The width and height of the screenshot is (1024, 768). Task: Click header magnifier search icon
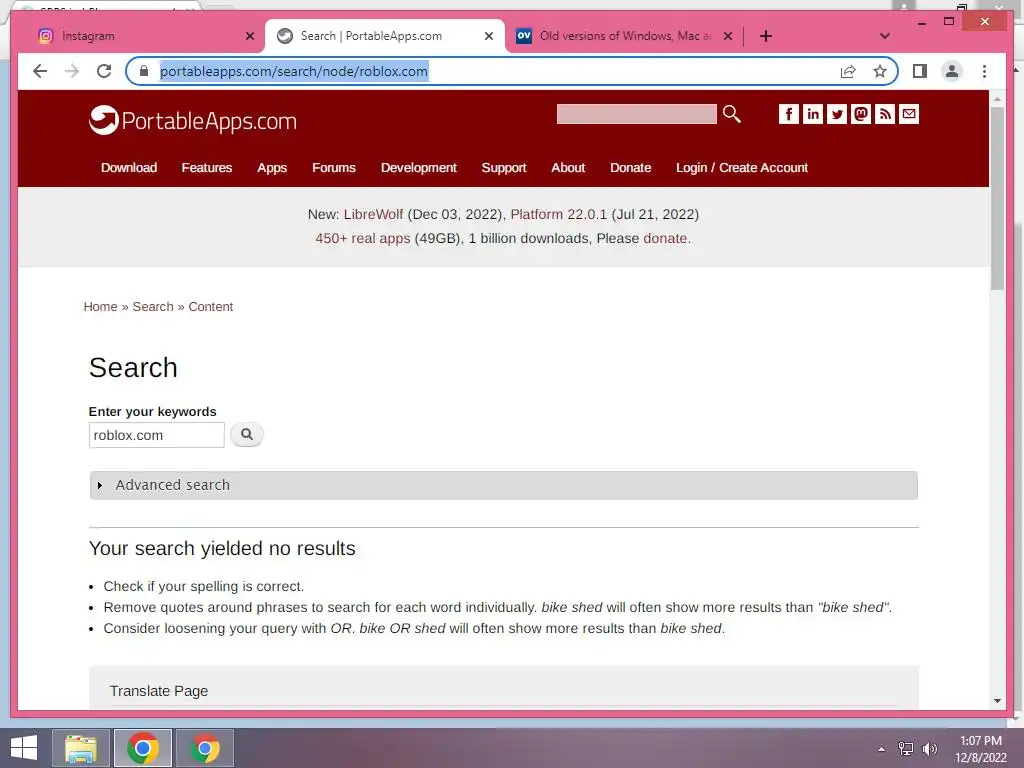pos(732,114)
